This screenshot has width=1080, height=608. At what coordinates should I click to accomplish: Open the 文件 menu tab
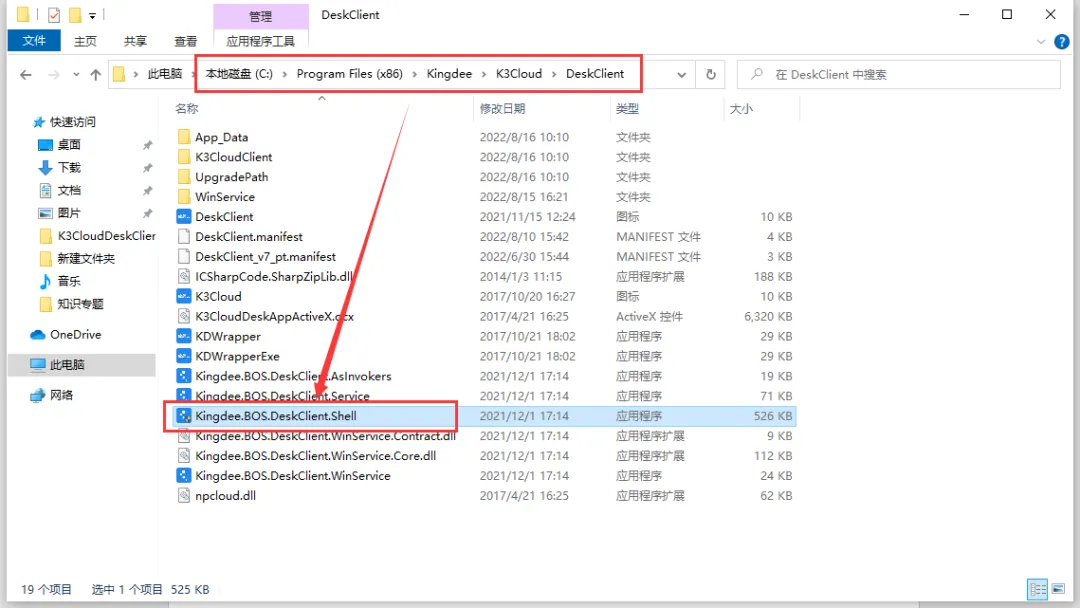(34, 41)
